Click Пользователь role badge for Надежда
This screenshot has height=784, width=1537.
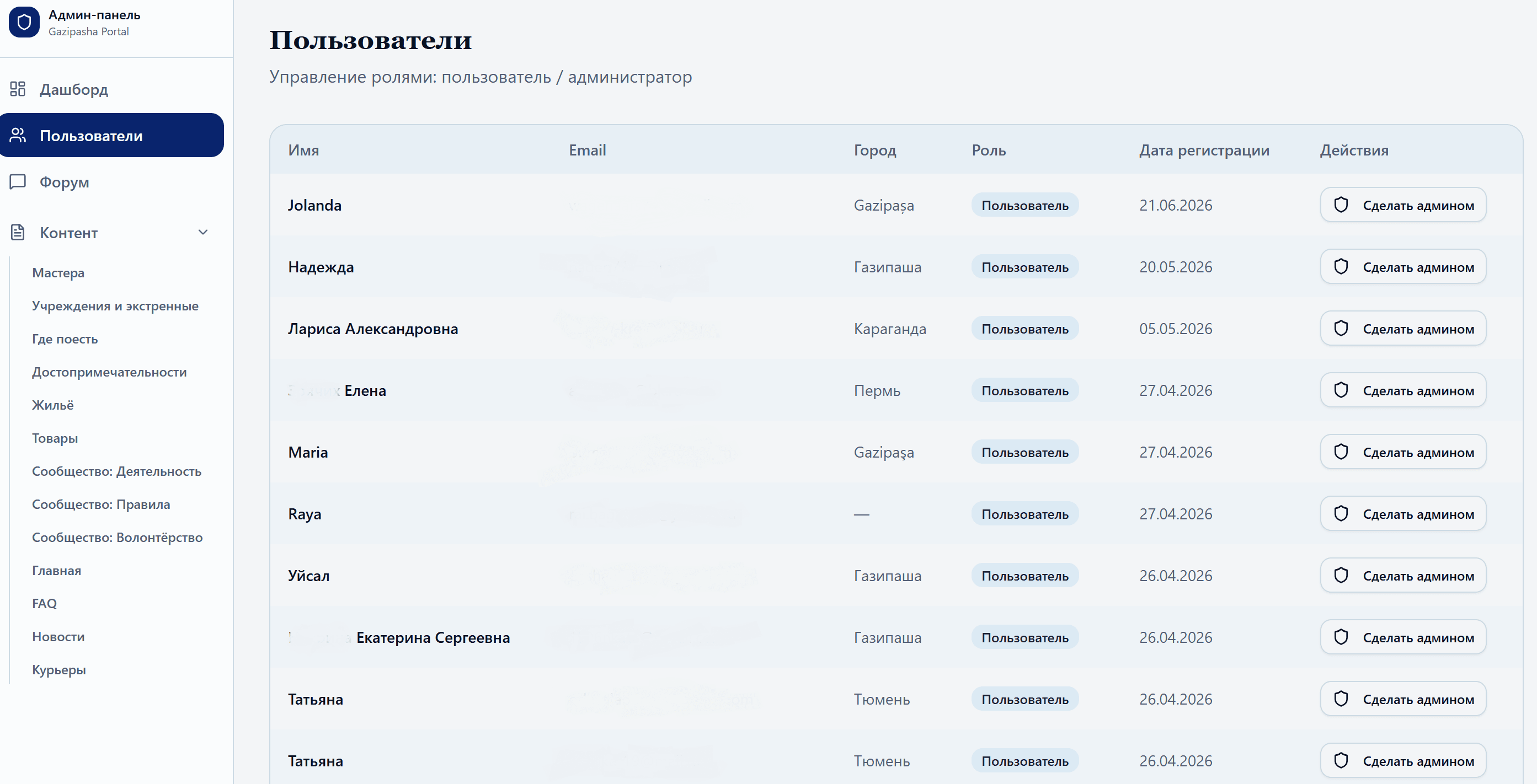point(1024,267)
